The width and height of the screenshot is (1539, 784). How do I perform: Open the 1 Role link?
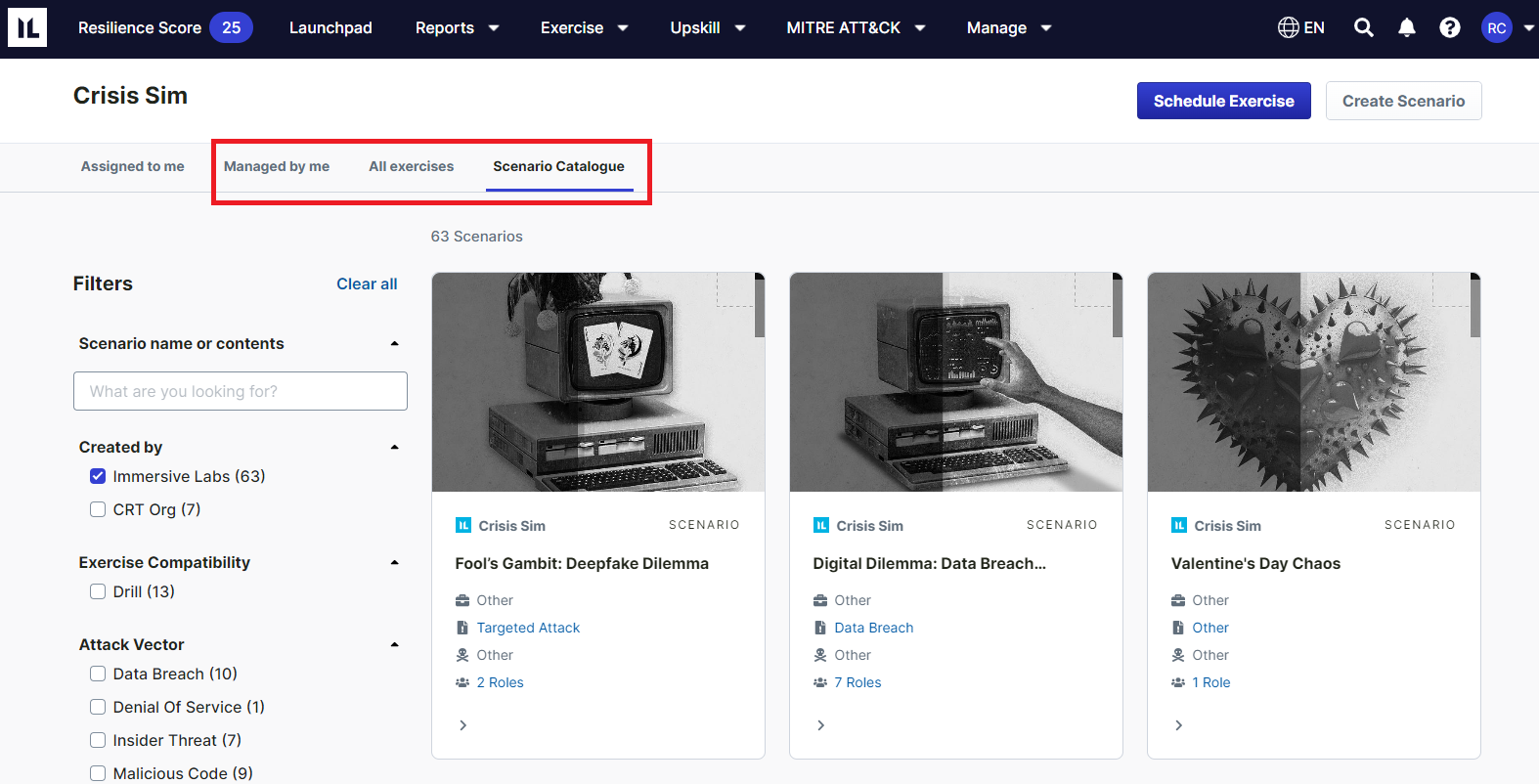[1211, 682]
